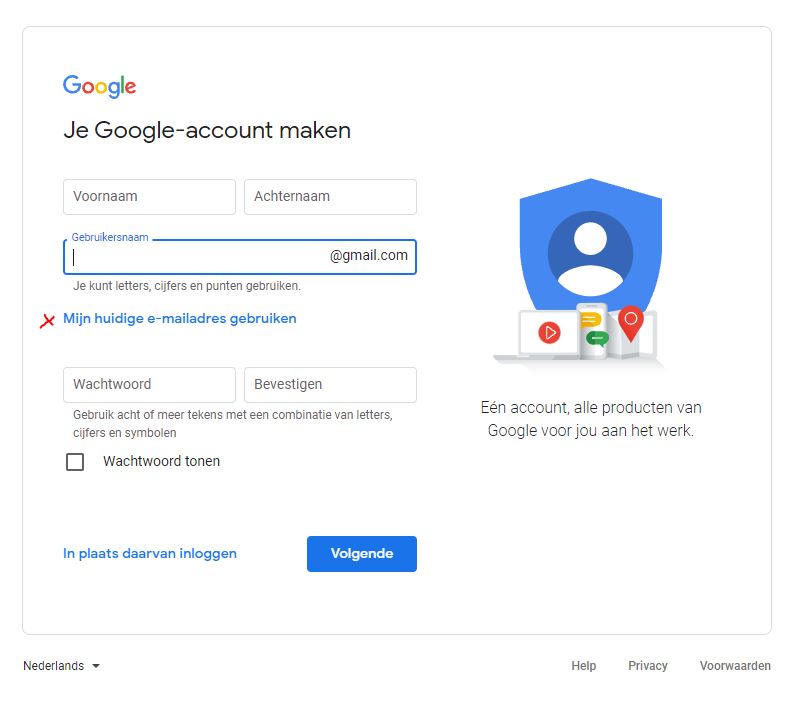Open the Privacy link in the footer
Image resolution: width=790 pixels, height=722 pixels.
(x=647, y=666)
